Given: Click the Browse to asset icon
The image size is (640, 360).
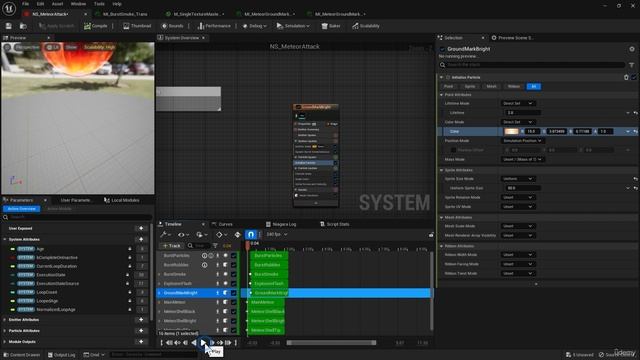Looking at the screenshot, I should tap(23, 26).
